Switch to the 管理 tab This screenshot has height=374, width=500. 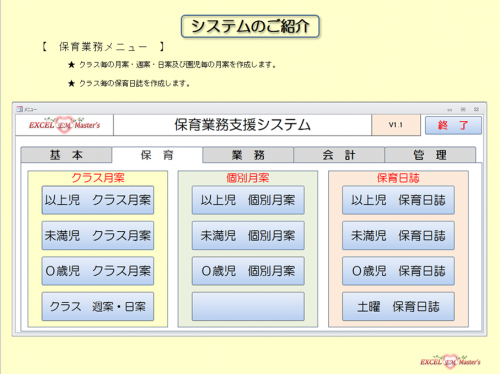[430, 155]
